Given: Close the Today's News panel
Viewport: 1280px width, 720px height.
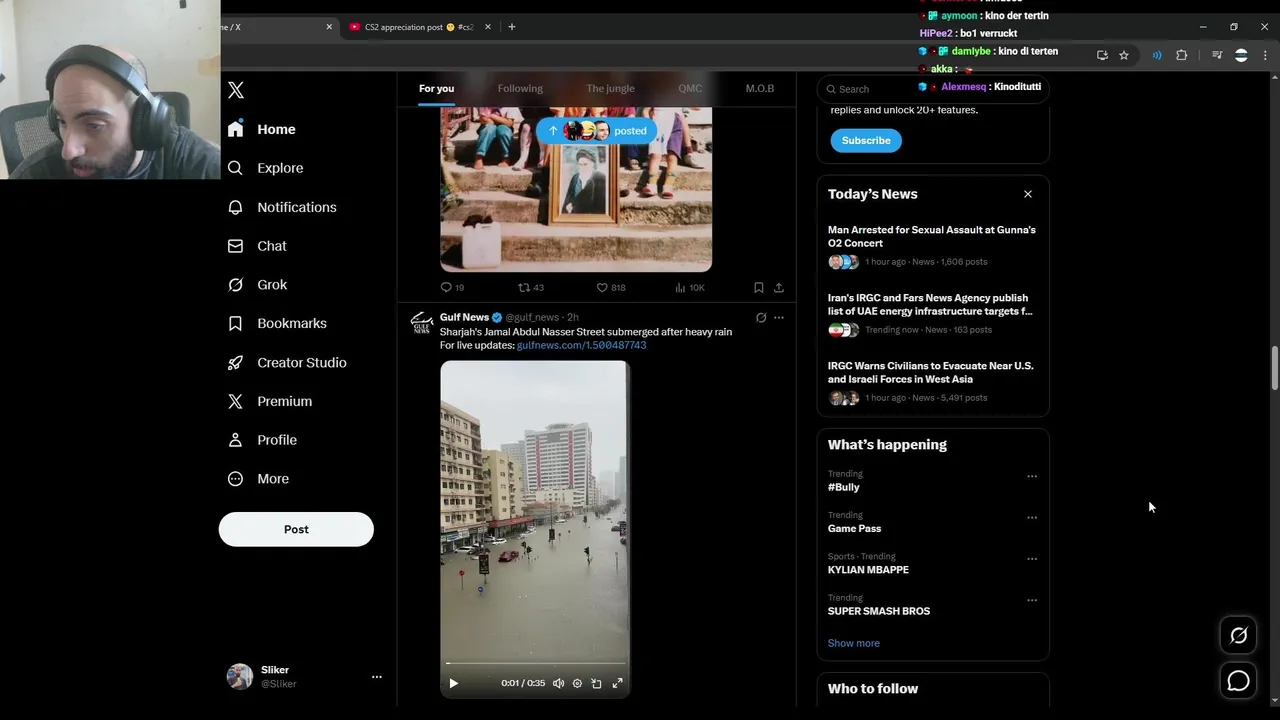Looking at the screenshot, I should (1028, 194).
